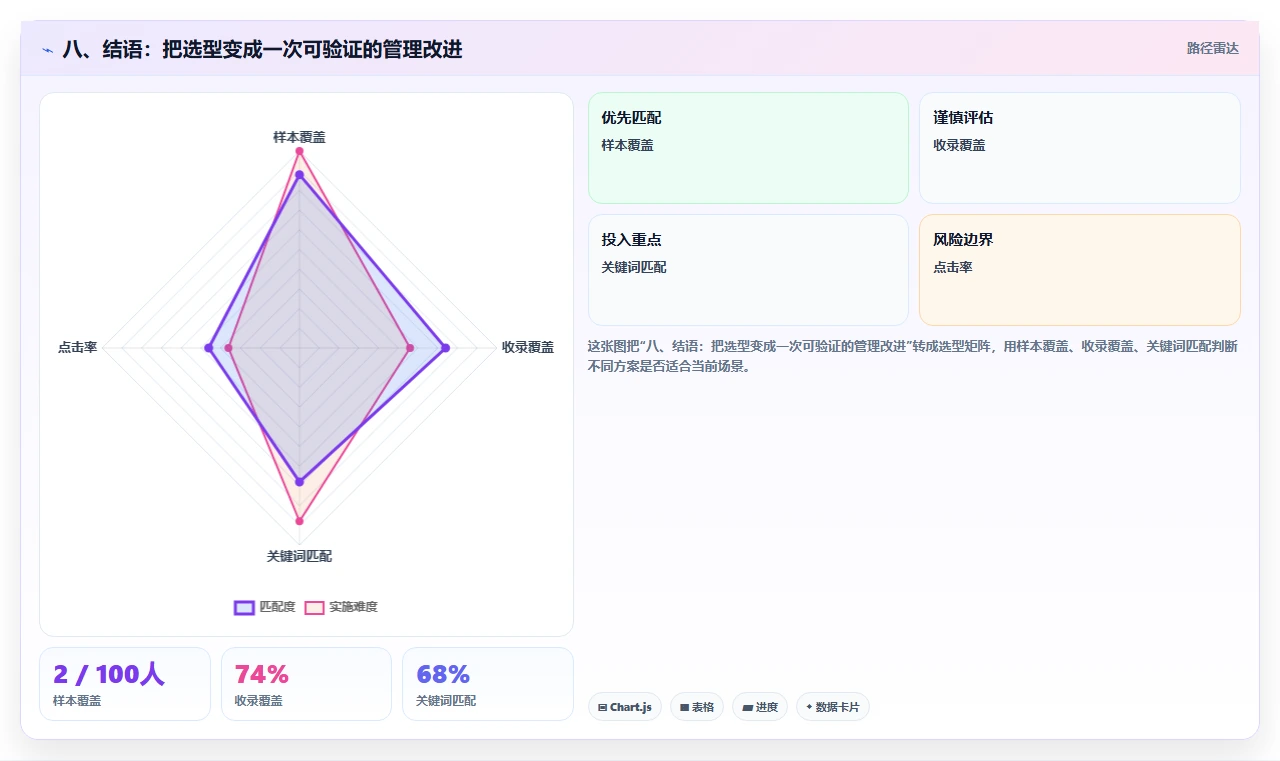
Task: Click the 进度 tag
Action: tap(760, 707)
